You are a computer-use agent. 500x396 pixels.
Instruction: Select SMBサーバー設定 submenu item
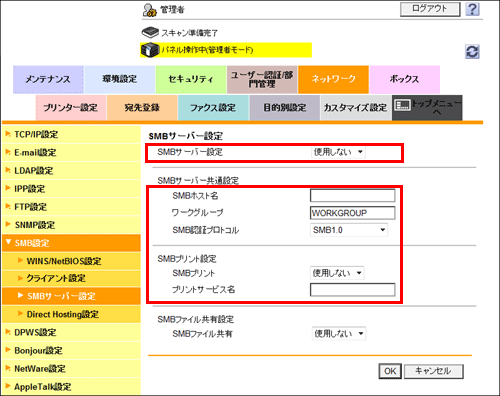tap(71, 296)
